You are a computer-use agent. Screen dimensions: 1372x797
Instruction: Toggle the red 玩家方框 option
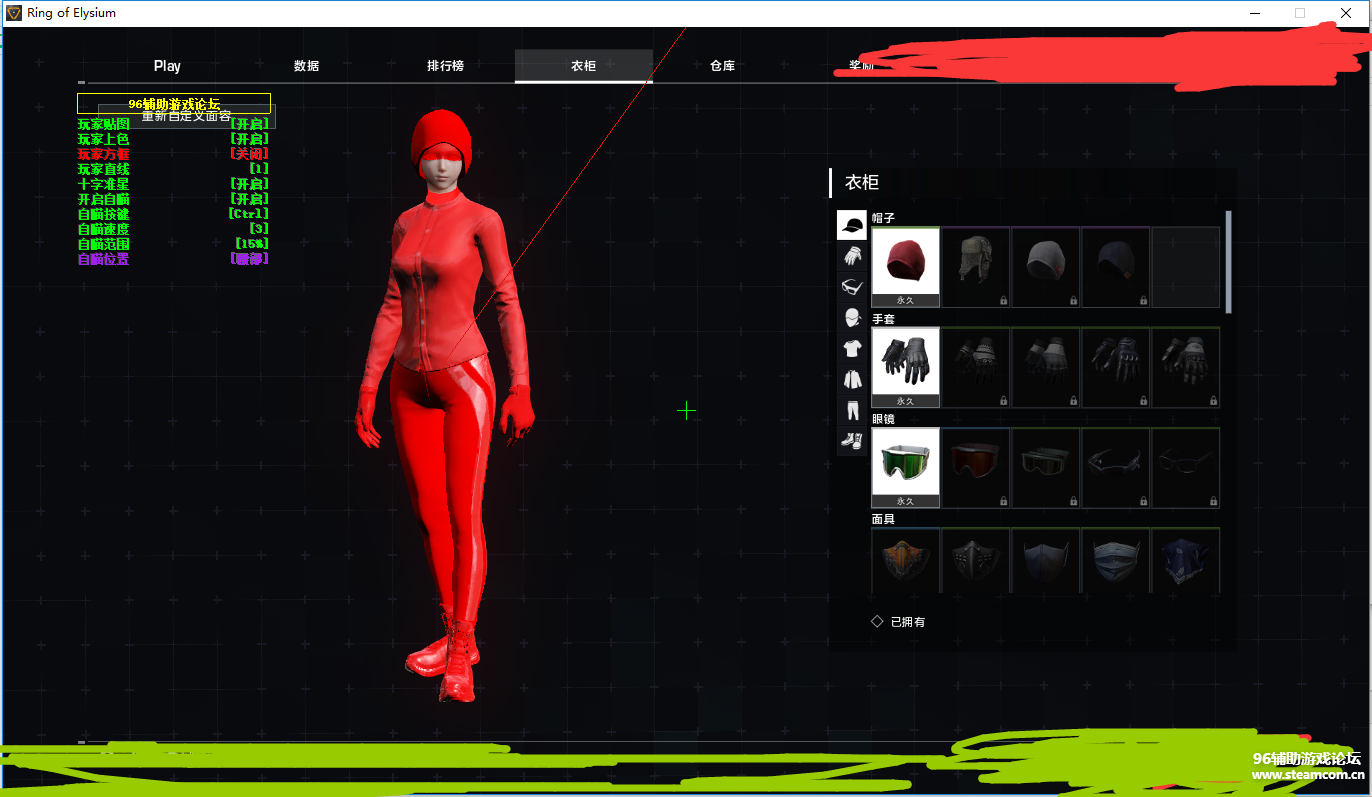(x=173, y=154)
